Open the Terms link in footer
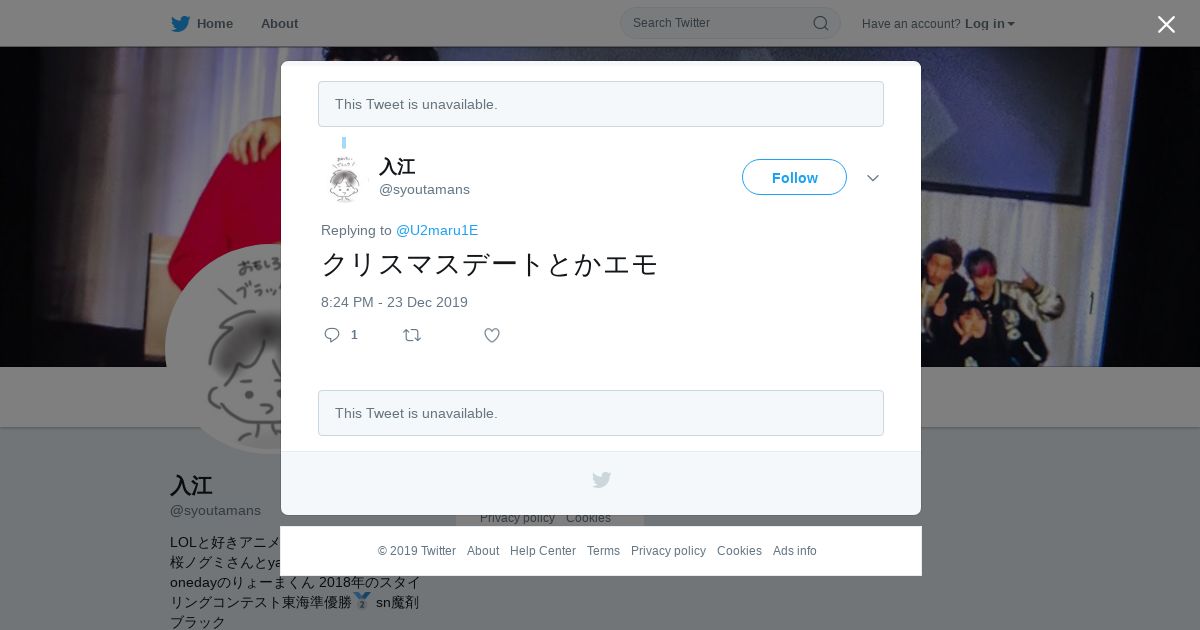 (x=603, y=551)
